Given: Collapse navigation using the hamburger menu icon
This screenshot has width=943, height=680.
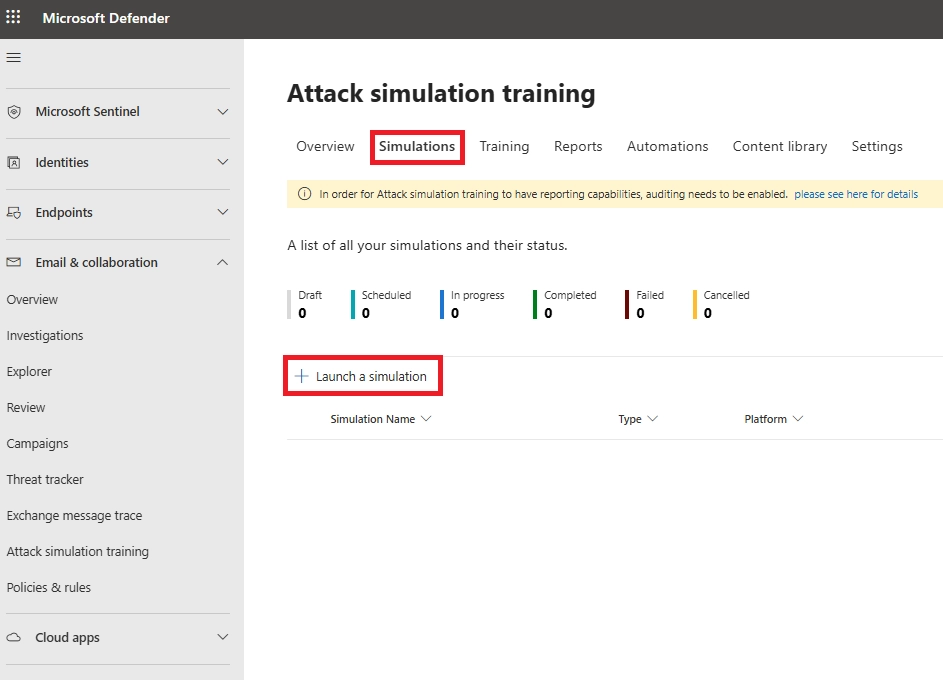Looking at the screenshot, I should 13,57.
